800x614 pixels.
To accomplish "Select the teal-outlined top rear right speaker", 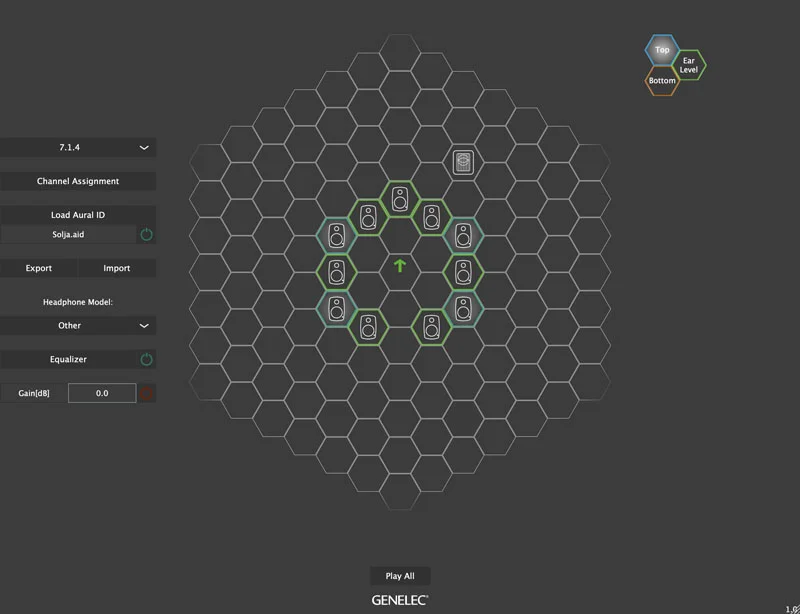I will pos(463,309).
